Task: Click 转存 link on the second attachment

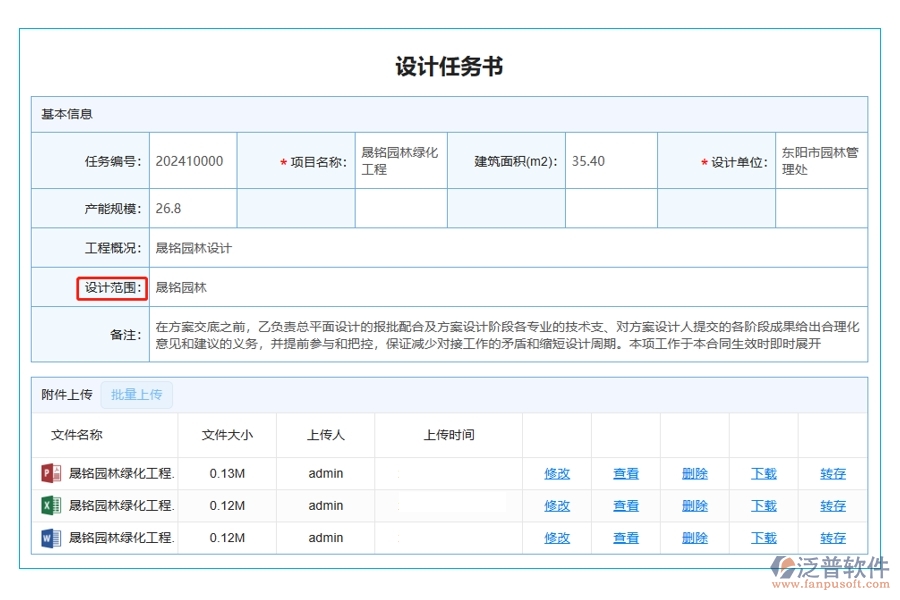Action: pyautogui.click(x=833, y=505)
